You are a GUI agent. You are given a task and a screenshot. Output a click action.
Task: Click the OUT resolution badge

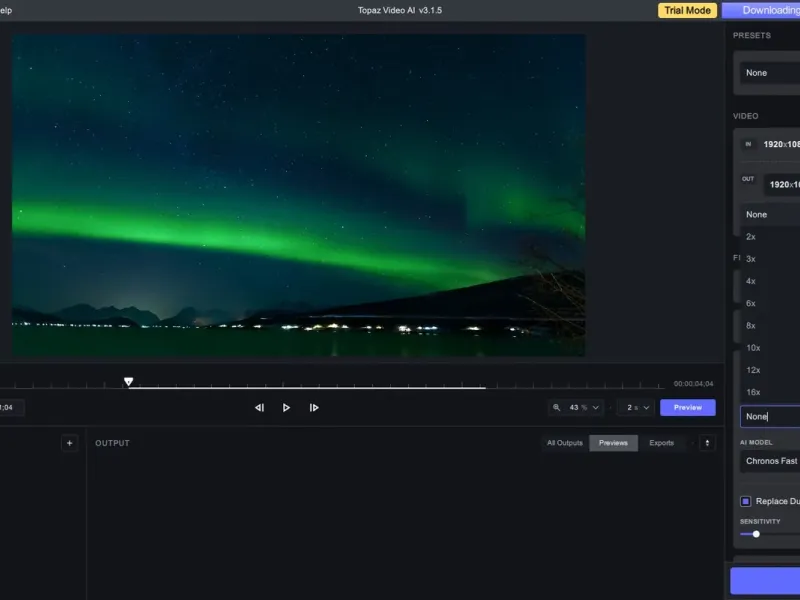[748, 179]
